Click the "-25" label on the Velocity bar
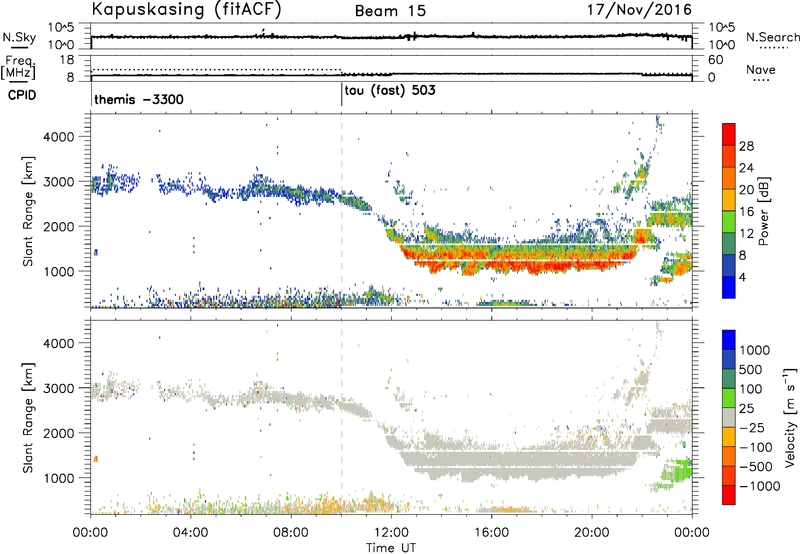Image resolution: width=800 pixels, height=554 pixels. pos(752,428)
